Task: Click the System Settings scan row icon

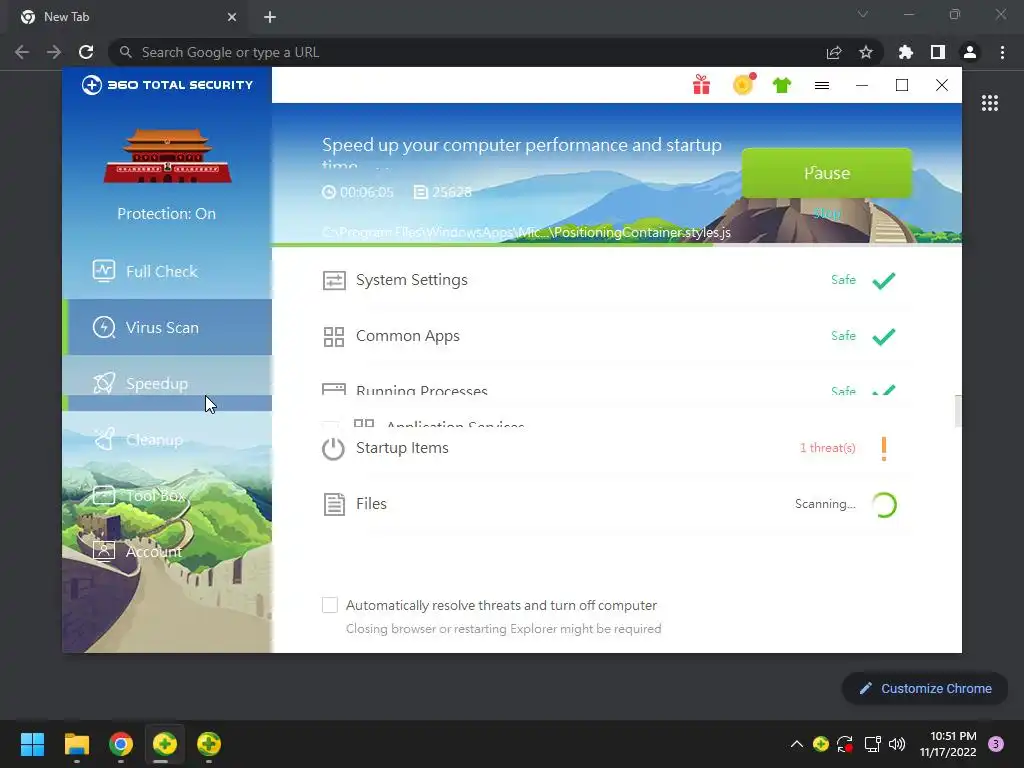Action: click(x=334, y=280)
